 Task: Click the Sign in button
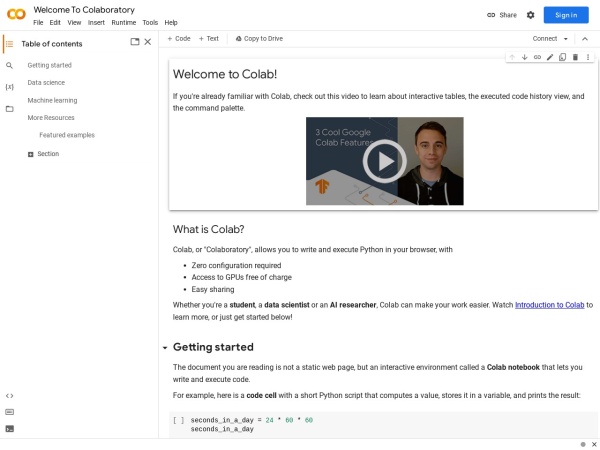click(x=566, y=15)
